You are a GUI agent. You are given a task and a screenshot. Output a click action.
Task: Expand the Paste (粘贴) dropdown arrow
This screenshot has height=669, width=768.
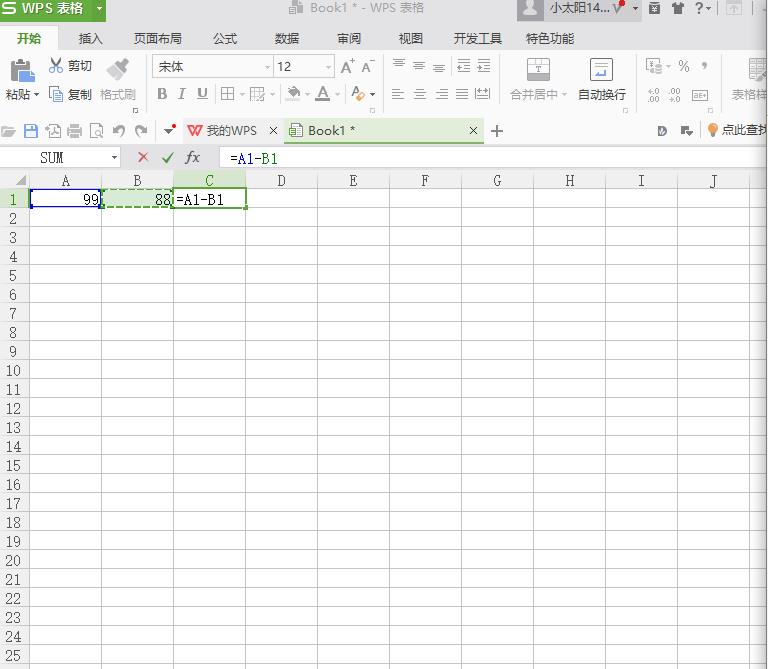(36, 95)
